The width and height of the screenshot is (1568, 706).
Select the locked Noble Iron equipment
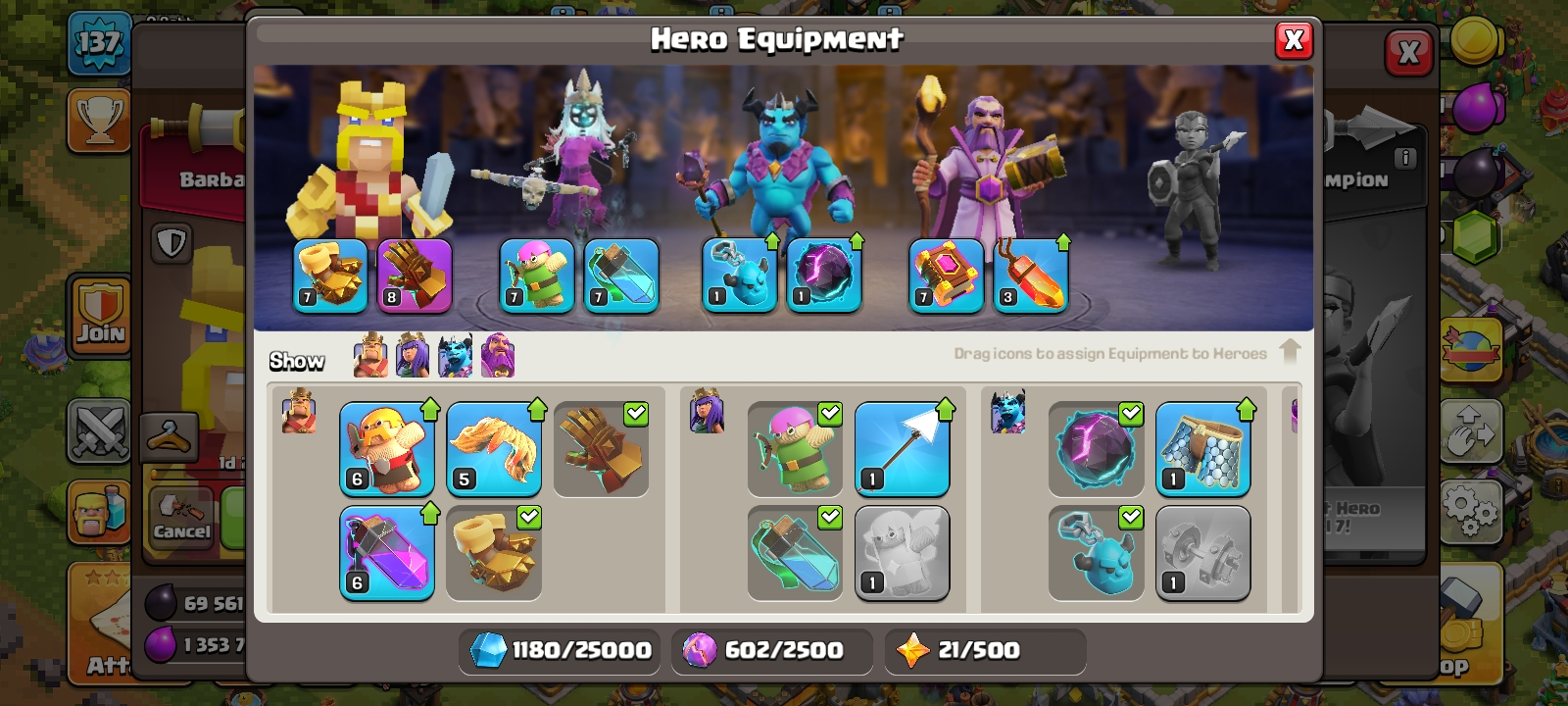tap(1202, 553)
